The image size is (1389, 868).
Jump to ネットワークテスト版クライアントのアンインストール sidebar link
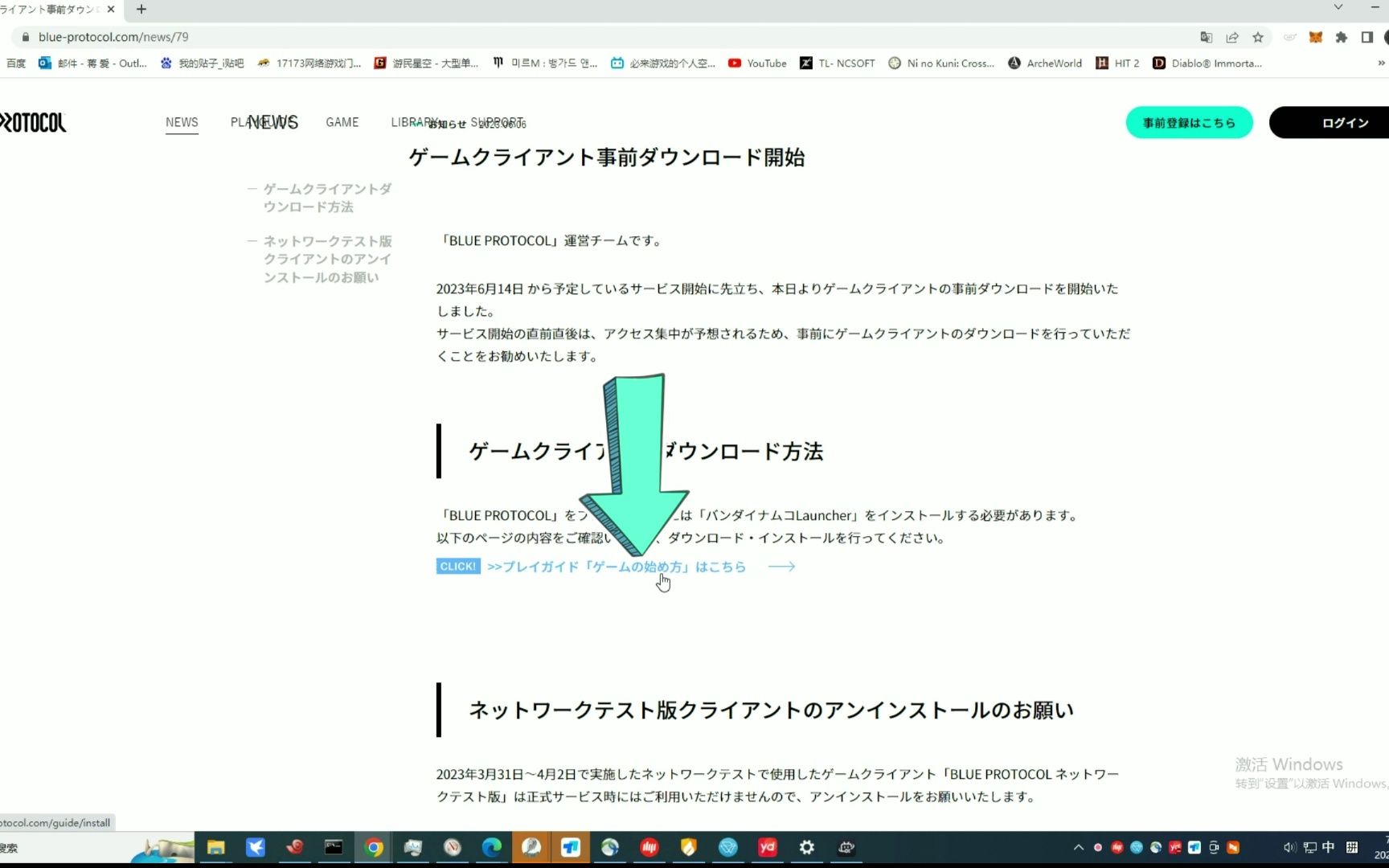pos(327,259)
